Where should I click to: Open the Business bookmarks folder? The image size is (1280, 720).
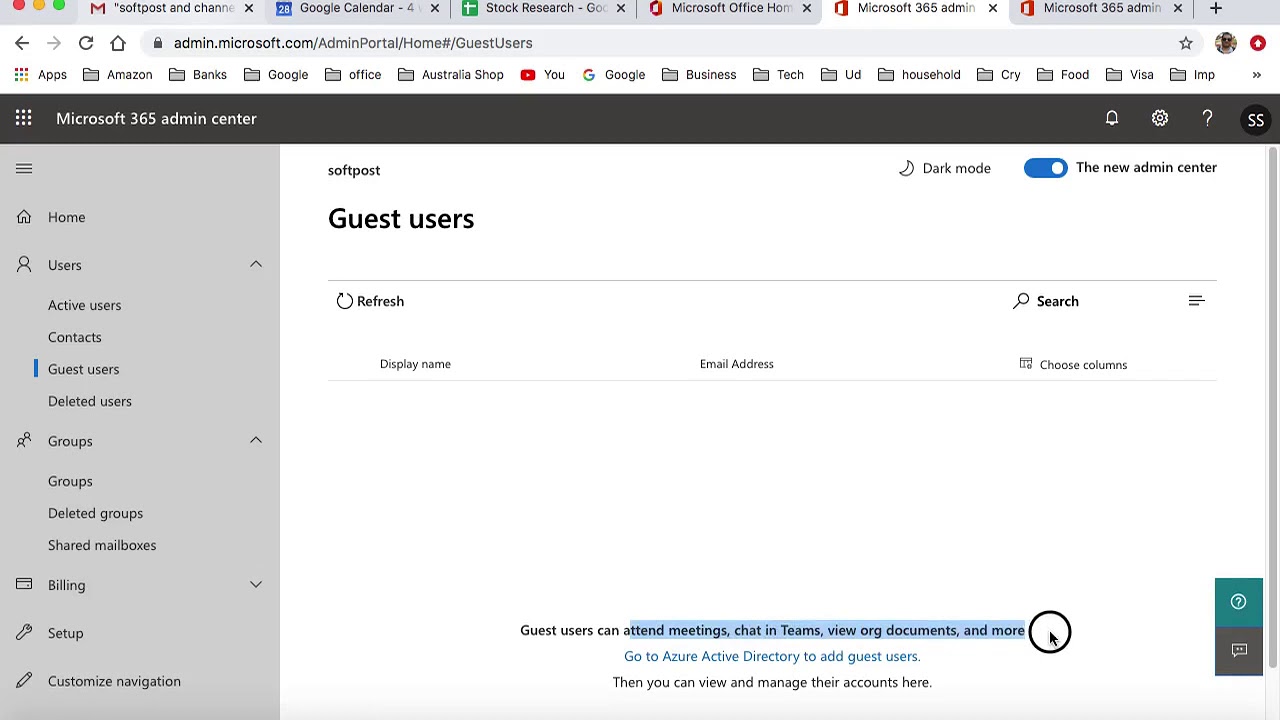699,75
